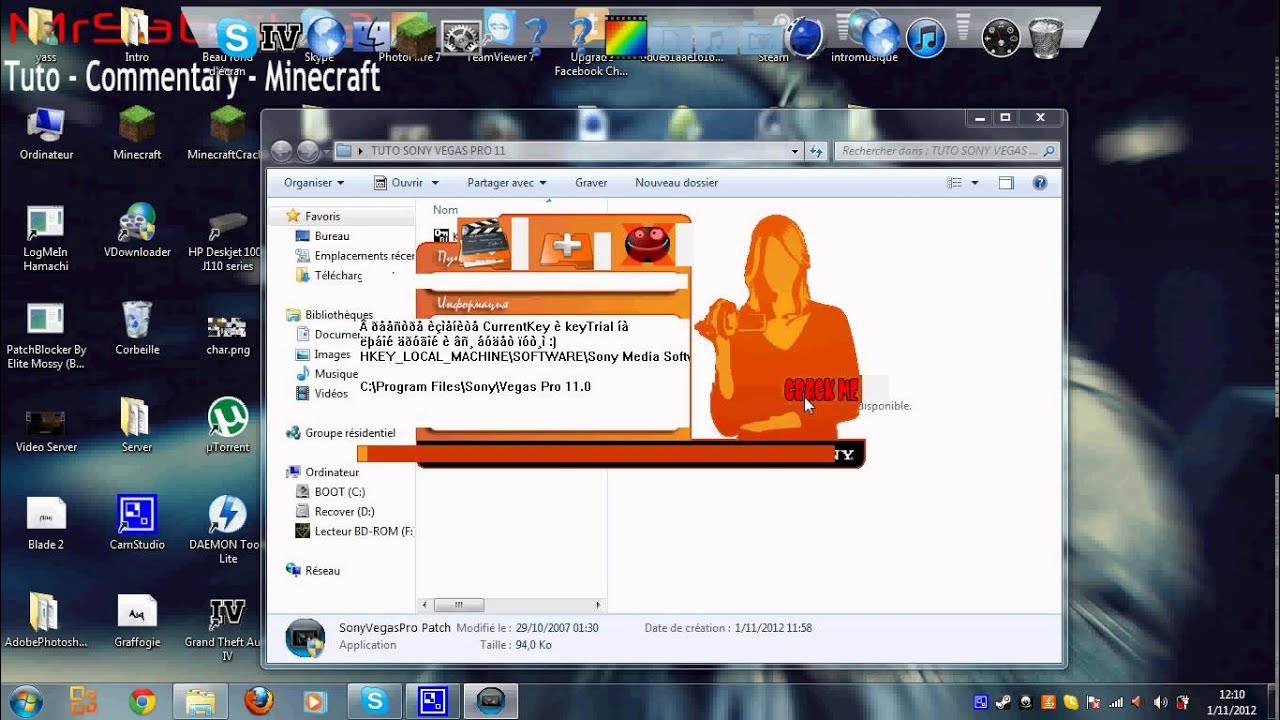Select Bibliothèques in navigation pane
Viewport: 1280px width, 720px height.
338,314
